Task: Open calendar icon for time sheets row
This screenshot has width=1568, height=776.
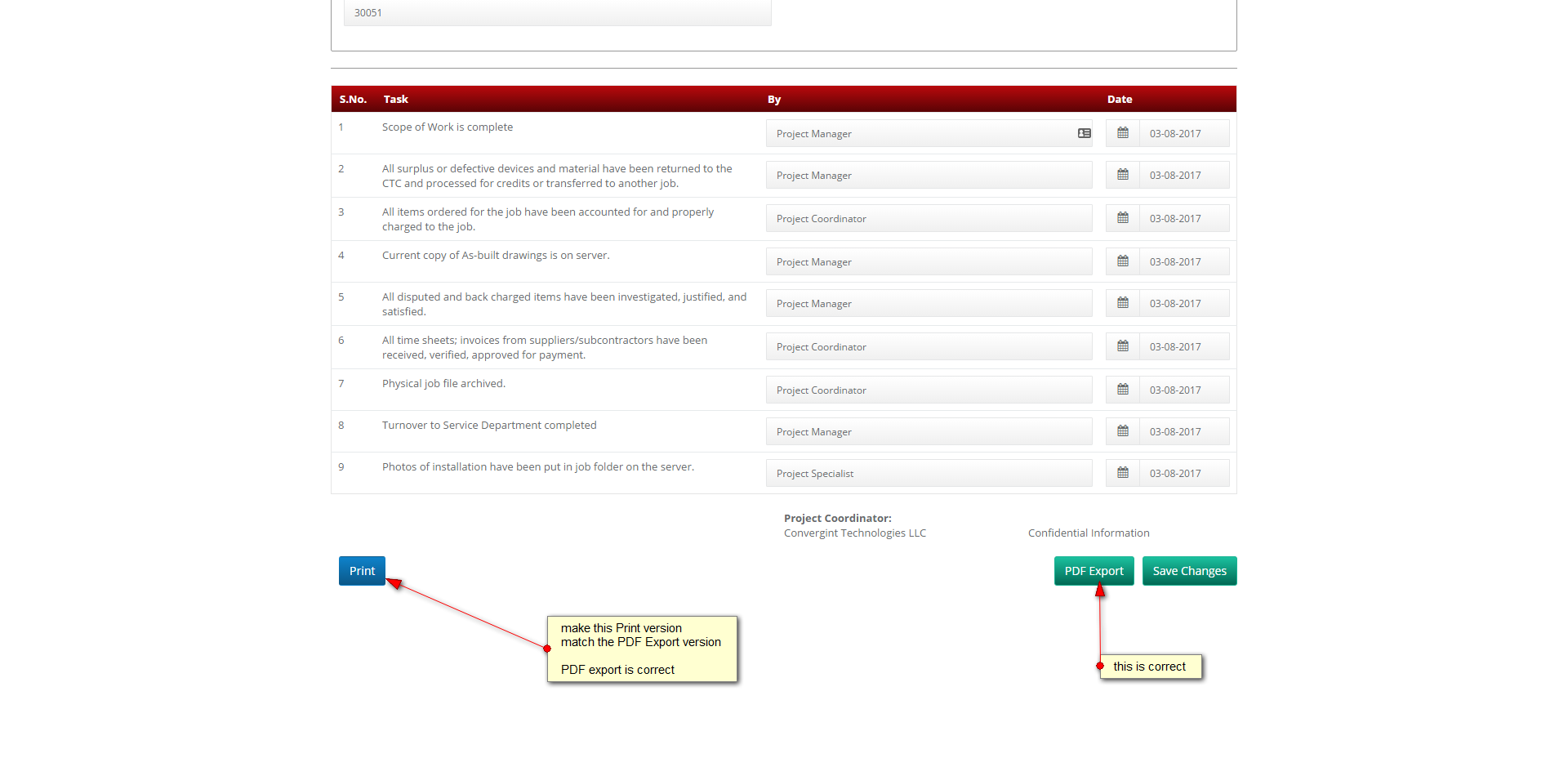Action: coord(1123,346)
